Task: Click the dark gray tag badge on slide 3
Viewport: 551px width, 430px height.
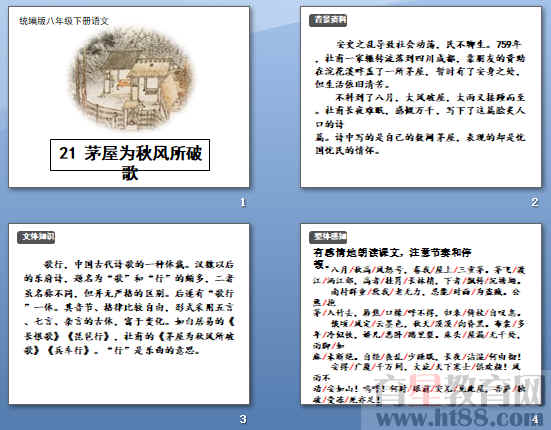Action: [36, 237]
